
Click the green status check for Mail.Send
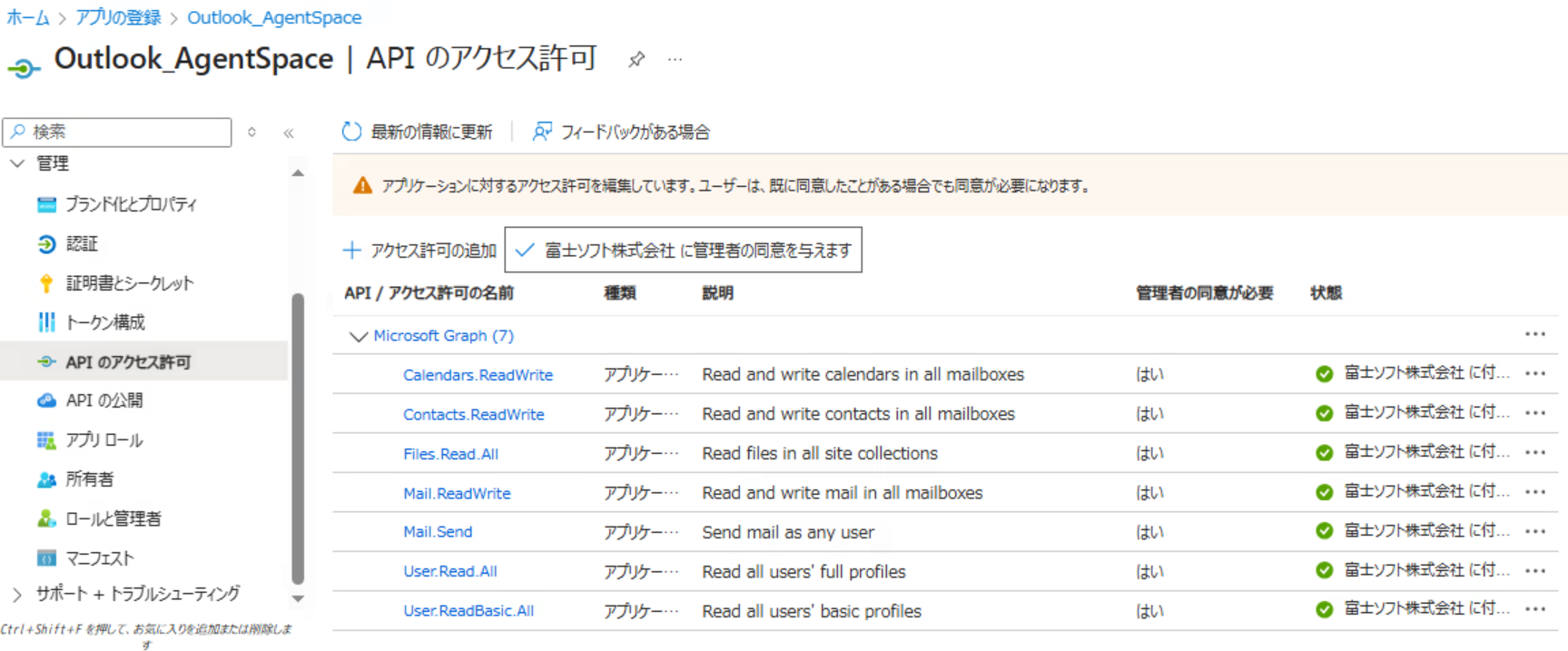1324,531
